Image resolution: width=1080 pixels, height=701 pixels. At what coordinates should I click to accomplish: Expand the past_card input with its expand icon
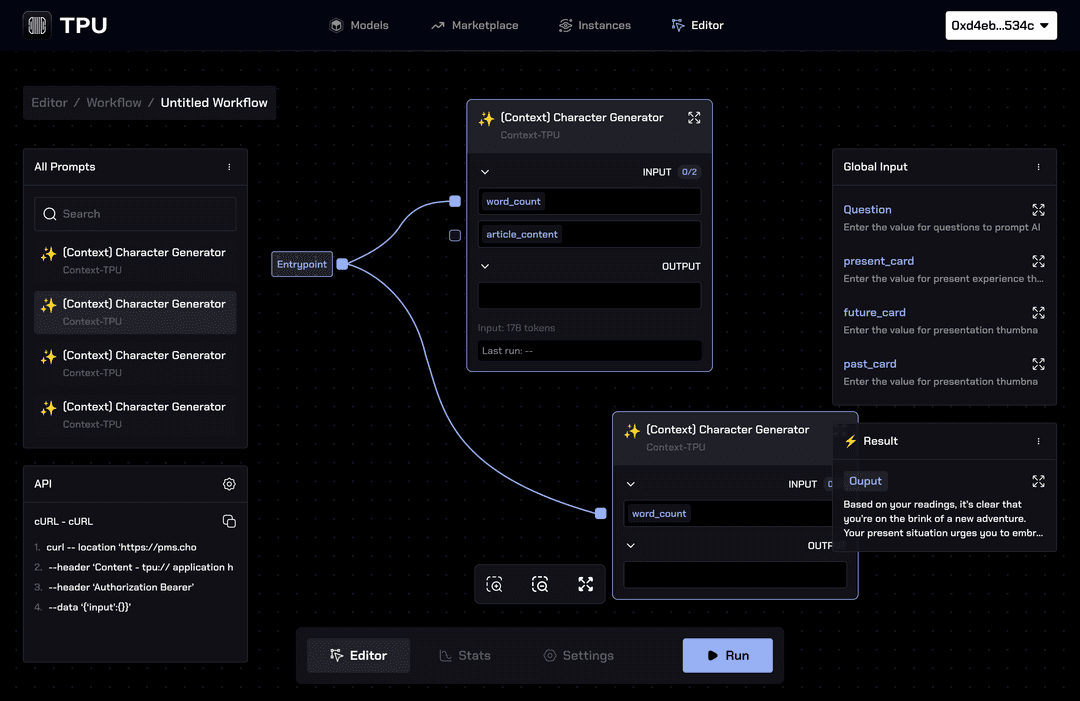coord(1039,364)
